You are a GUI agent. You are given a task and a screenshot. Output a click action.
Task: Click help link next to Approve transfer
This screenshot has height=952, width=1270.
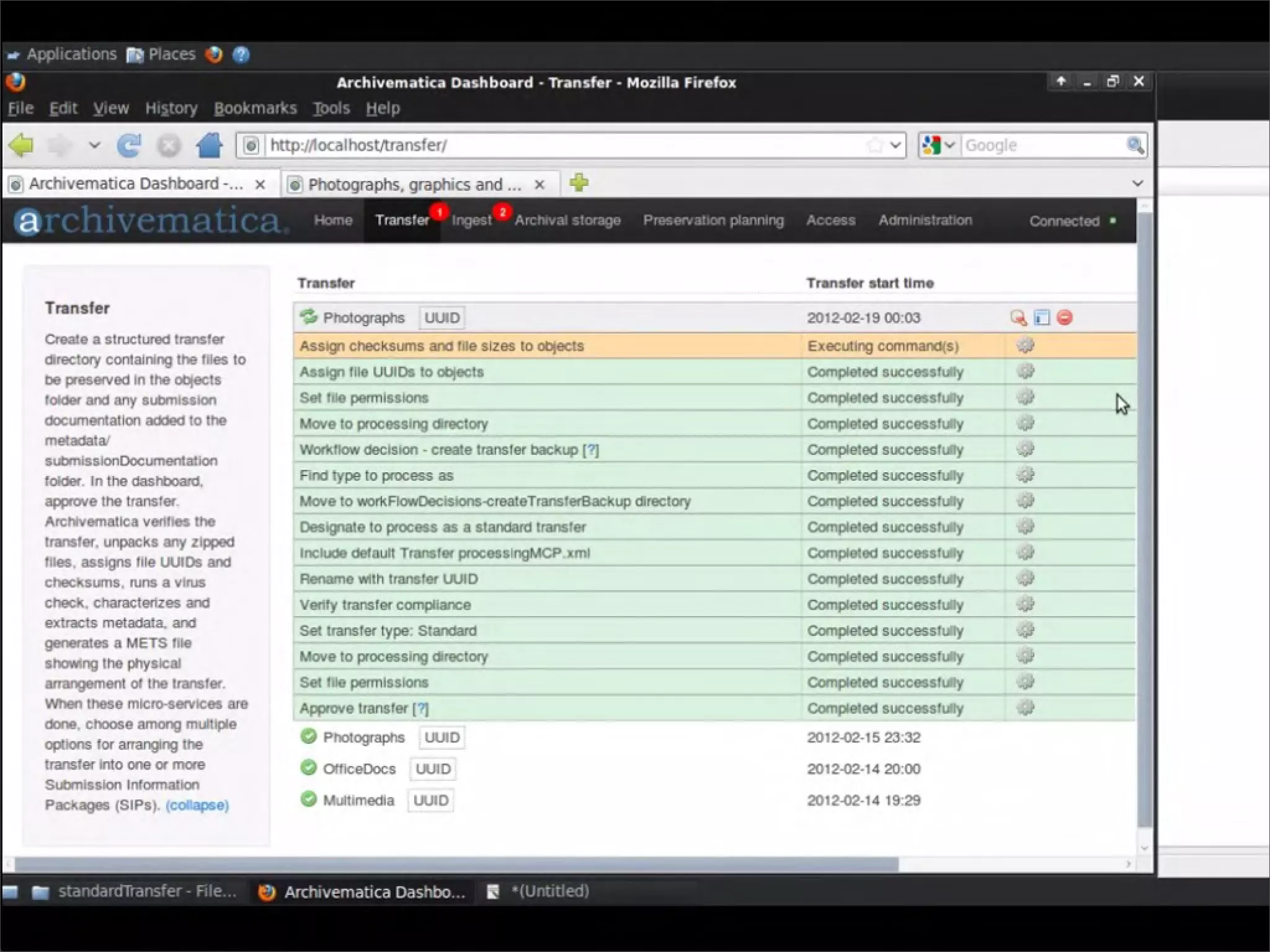pyautogui.click(x=421, y=708)
